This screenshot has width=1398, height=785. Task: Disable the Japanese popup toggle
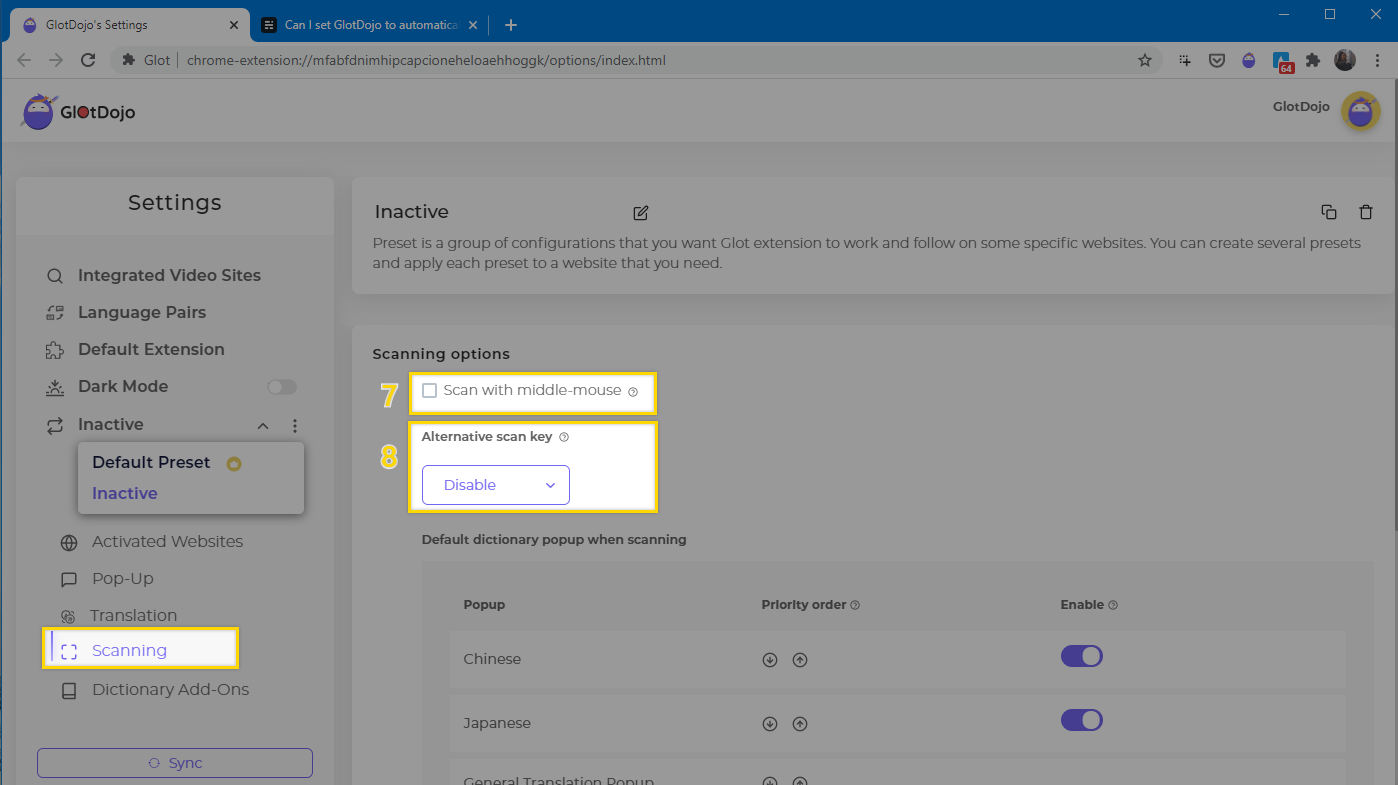(x=1082, y=720)
